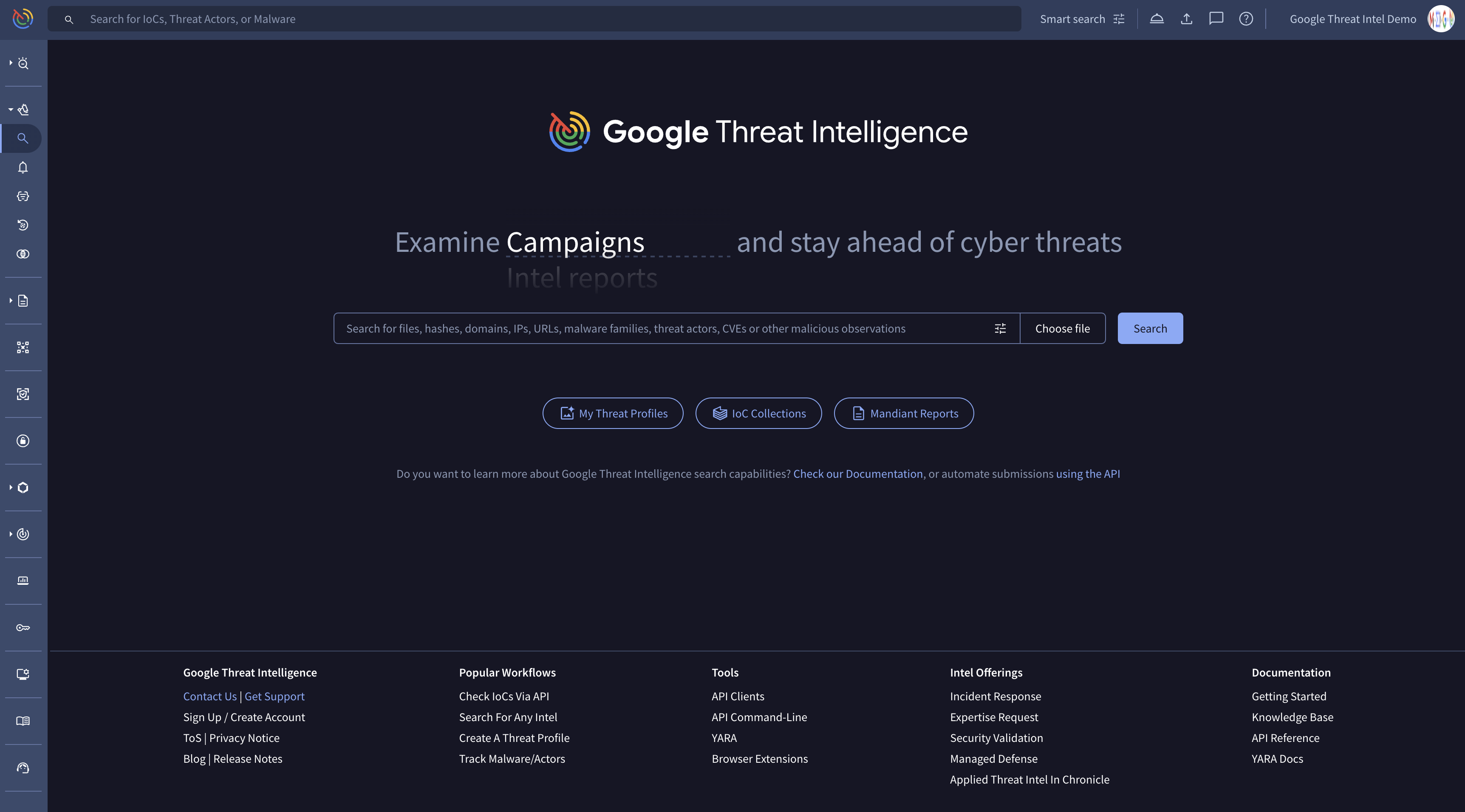The width and height of the screenshot is (1465, 812).
Task: Open Sign Up / Create Account footer link
Action: click(244, 717)
